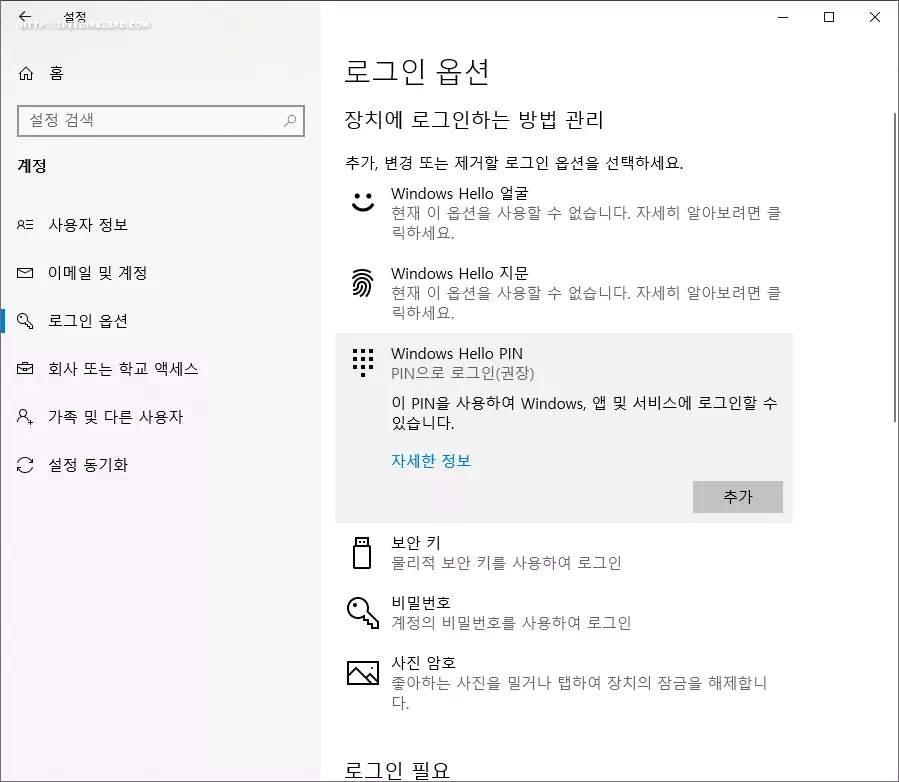The width and height of the screenshot is (899, 782).
Task: Minimize the Settings window
Action: (x=783, y=17)
